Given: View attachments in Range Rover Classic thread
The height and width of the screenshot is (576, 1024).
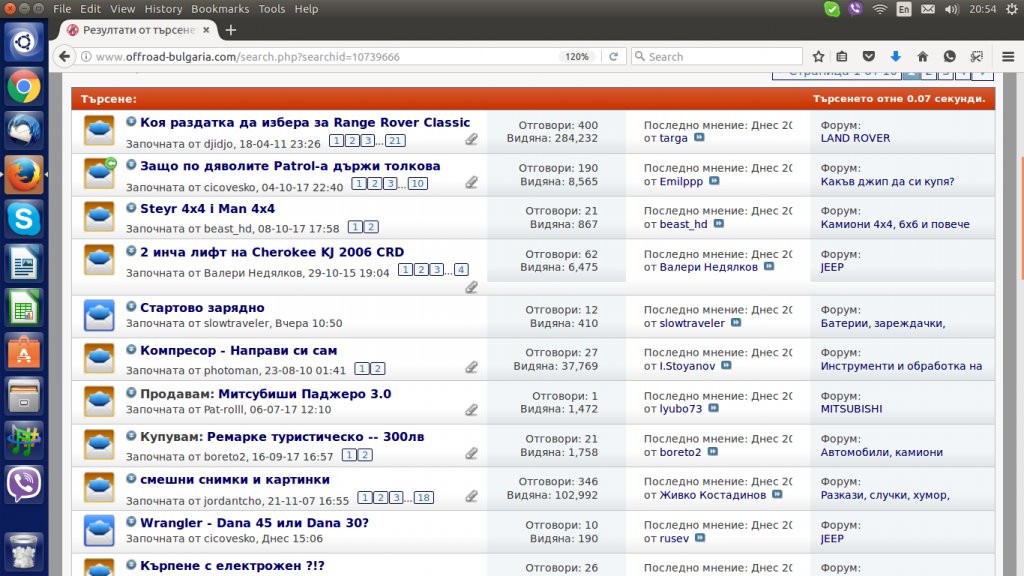Looking at the screenshot, I should tap(472, 139).
